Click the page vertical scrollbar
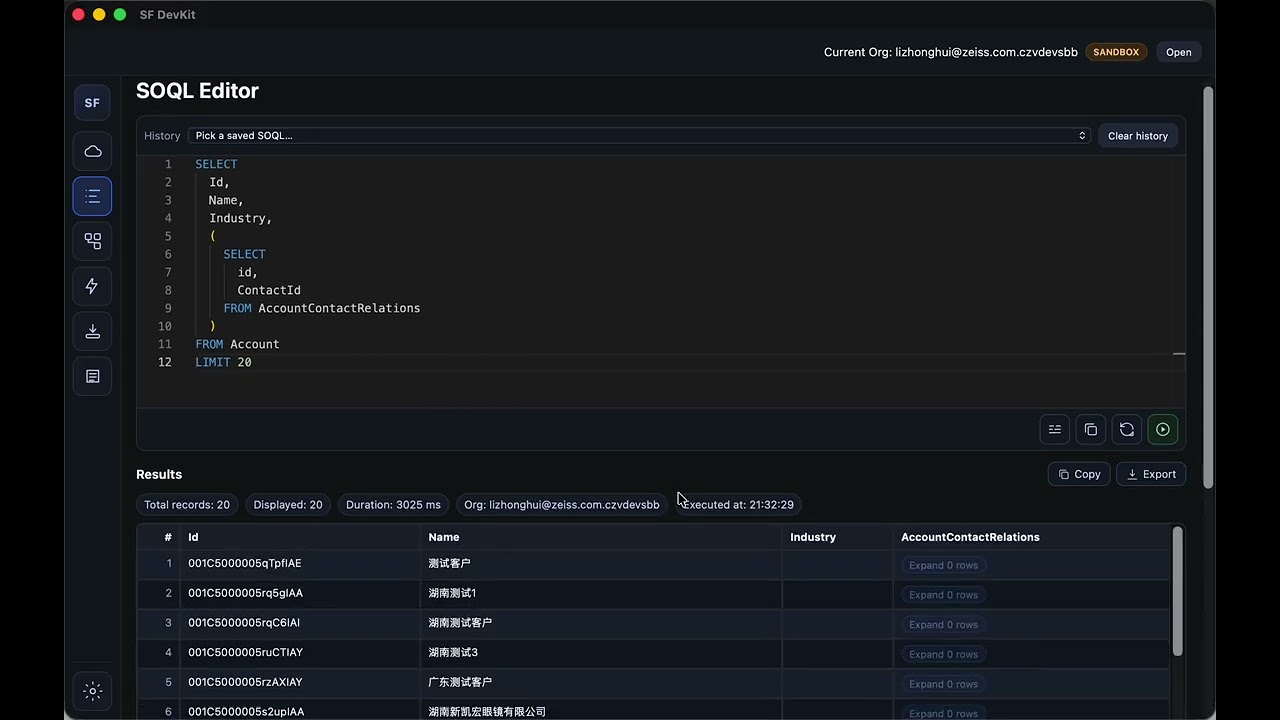Screen dimensions: 1280x720 (1208, 288)
